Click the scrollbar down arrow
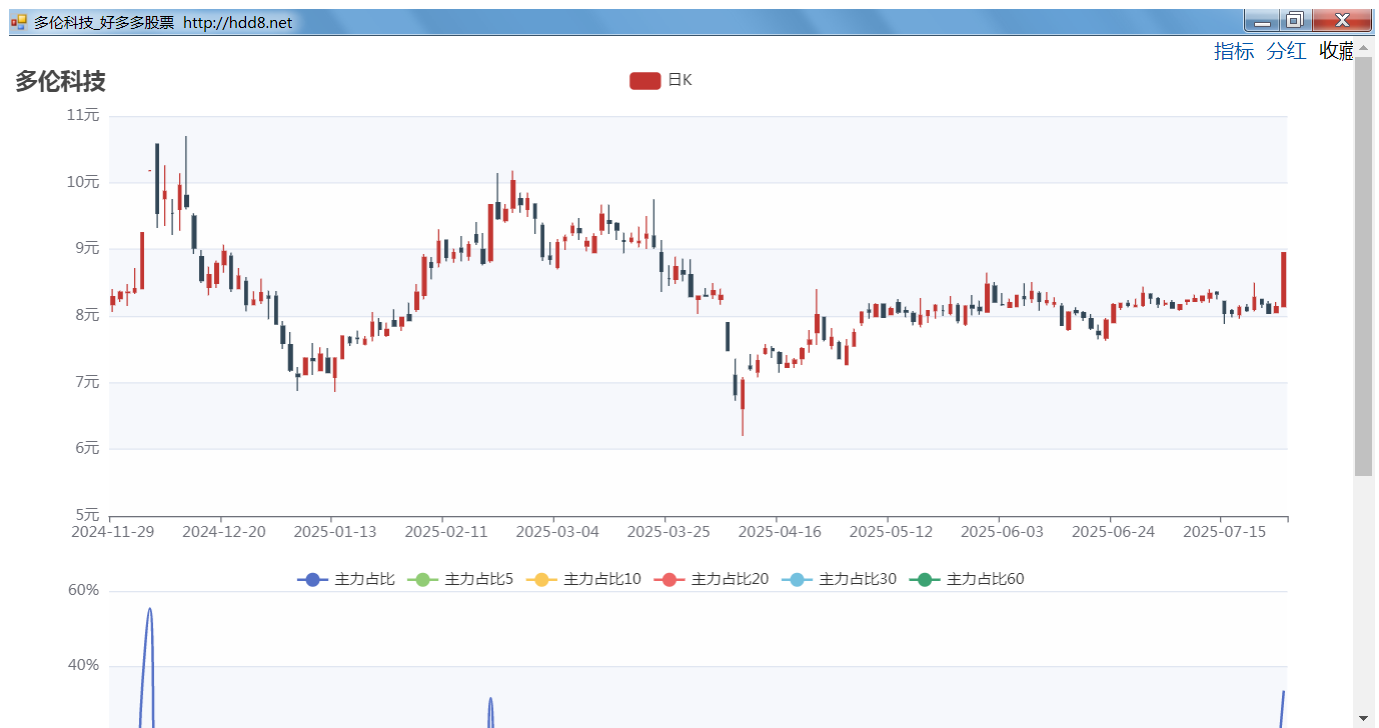 (x=1364, y=718)
